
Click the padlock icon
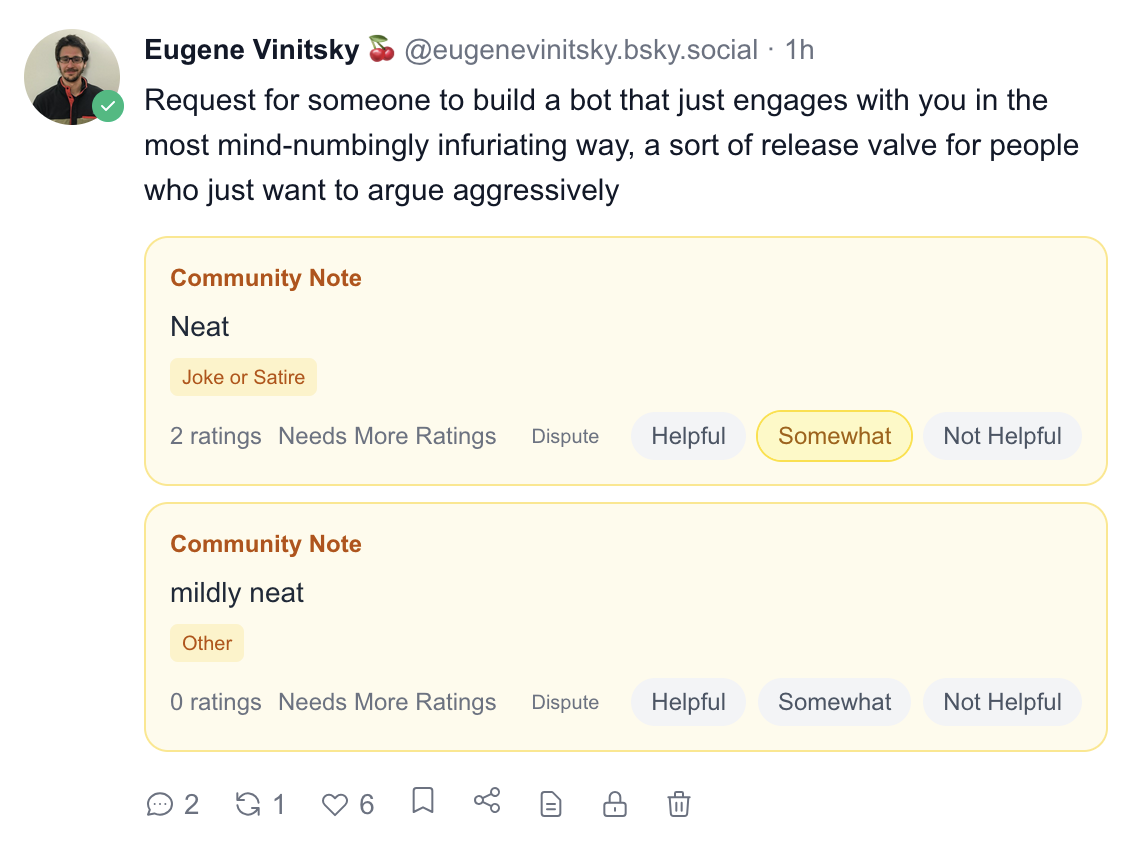point(614,804)
